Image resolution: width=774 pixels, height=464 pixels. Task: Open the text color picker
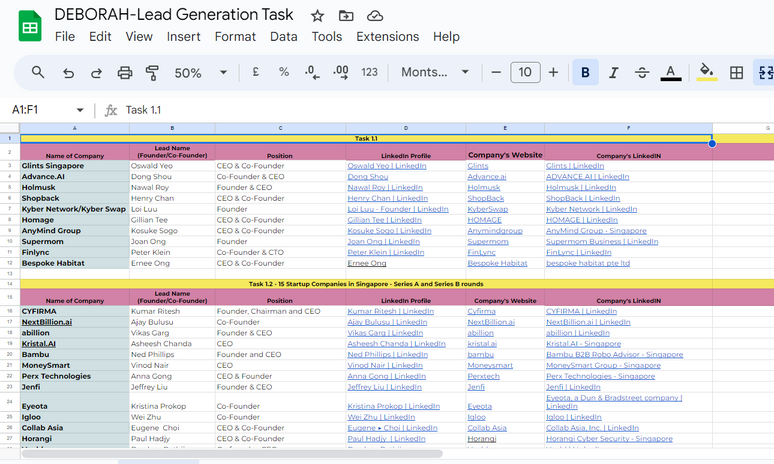[x=670, y=73]
